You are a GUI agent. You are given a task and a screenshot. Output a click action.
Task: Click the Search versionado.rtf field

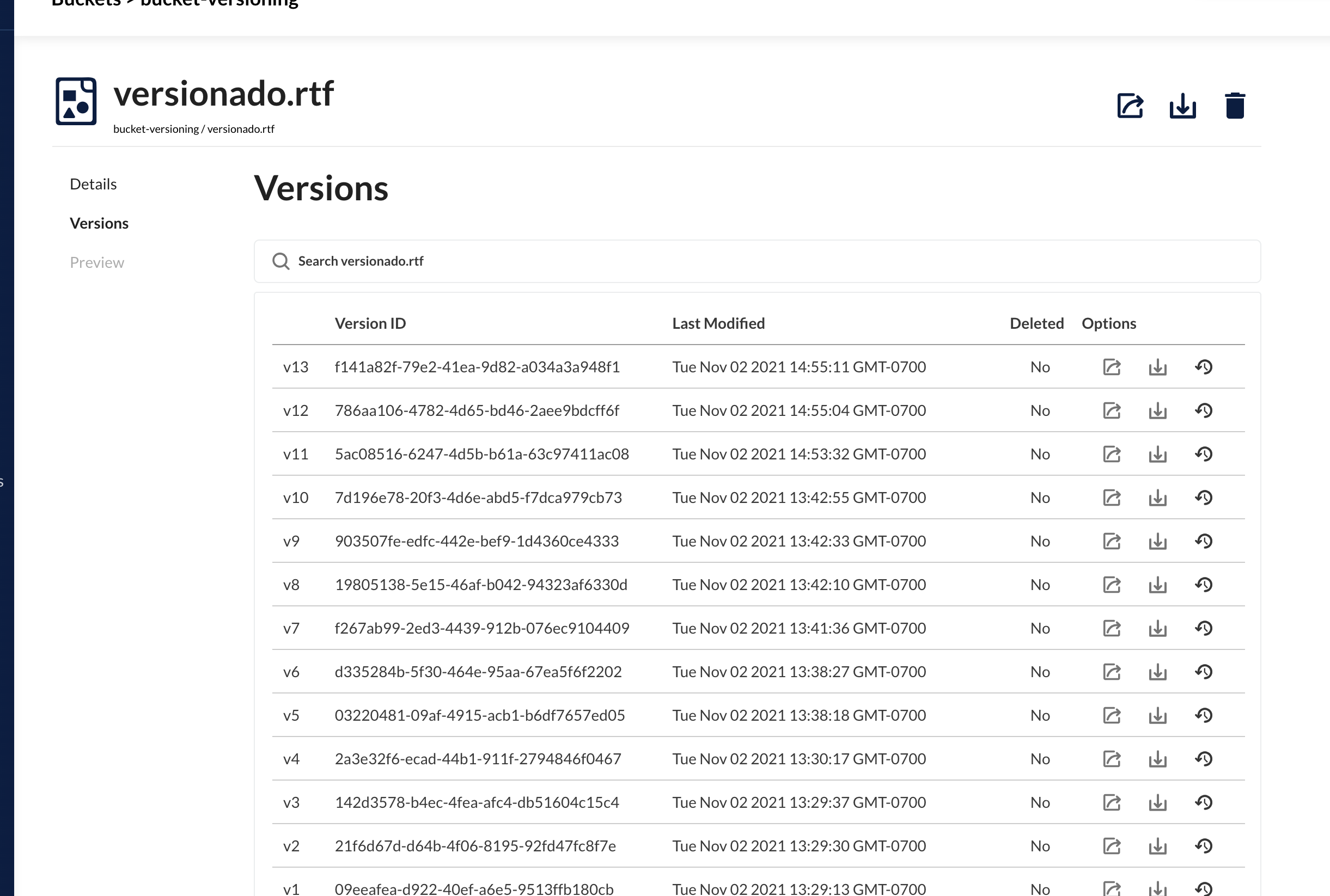[x=756, y=261]
